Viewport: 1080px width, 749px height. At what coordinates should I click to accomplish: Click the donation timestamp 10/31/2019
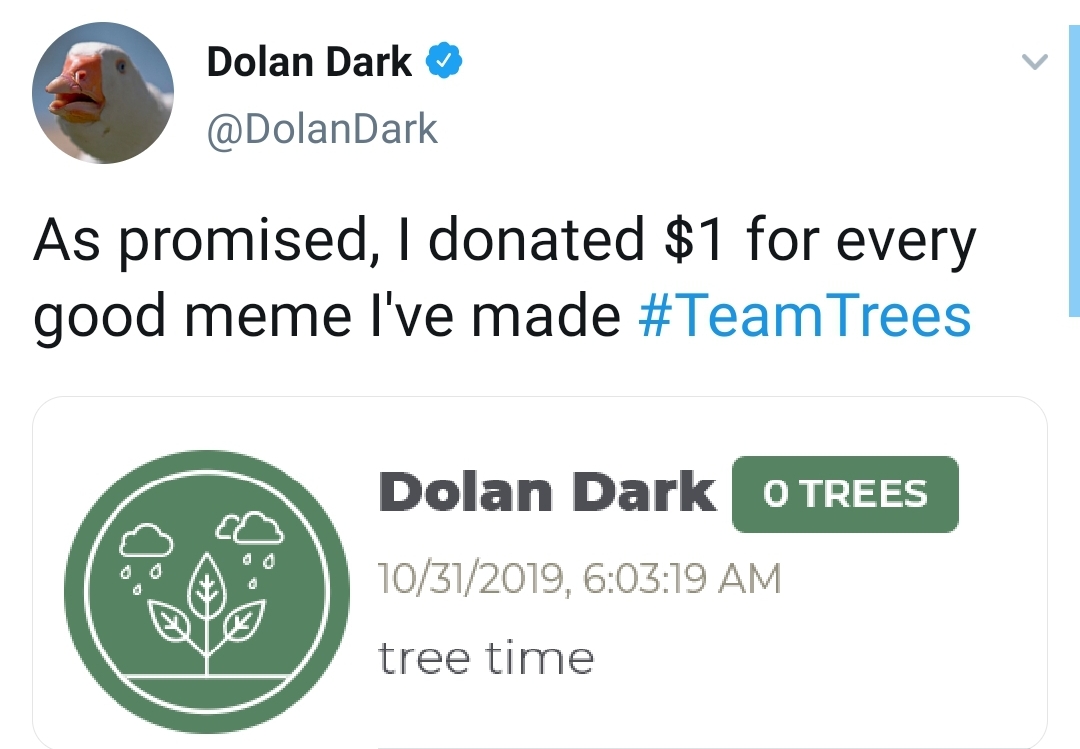point(580,577)
